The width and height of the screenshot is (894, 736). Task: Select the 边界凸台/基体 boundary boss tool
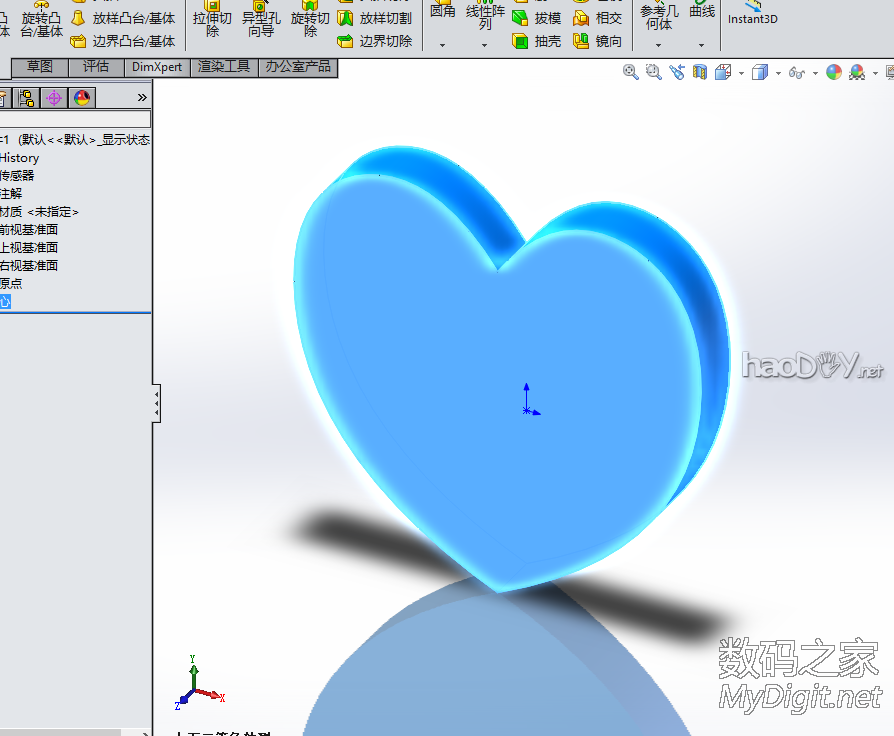[x=122, y=41]
